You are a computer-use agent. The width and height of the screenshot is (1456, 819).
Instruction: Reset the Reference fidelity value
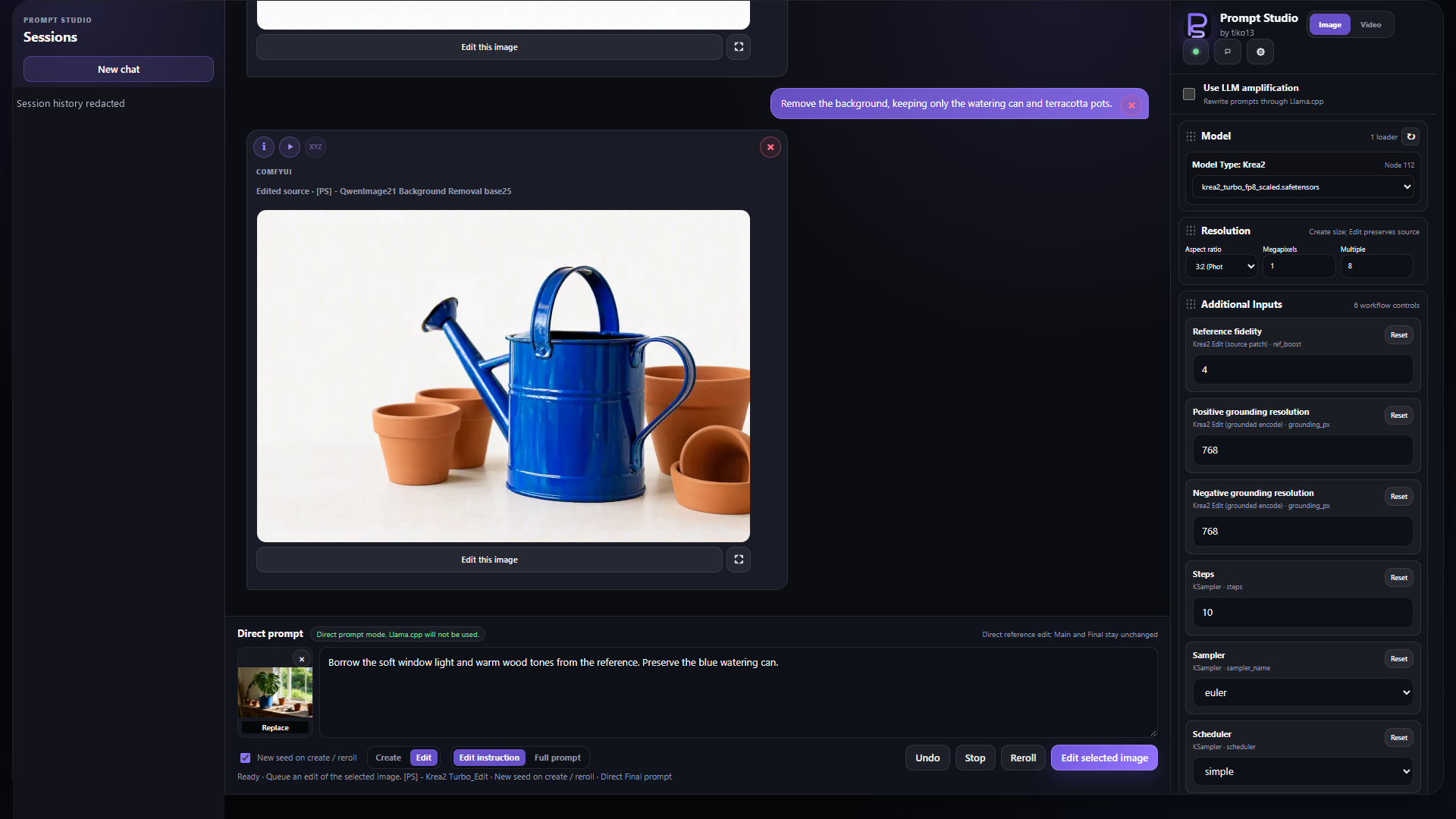tap(1399, 334)
